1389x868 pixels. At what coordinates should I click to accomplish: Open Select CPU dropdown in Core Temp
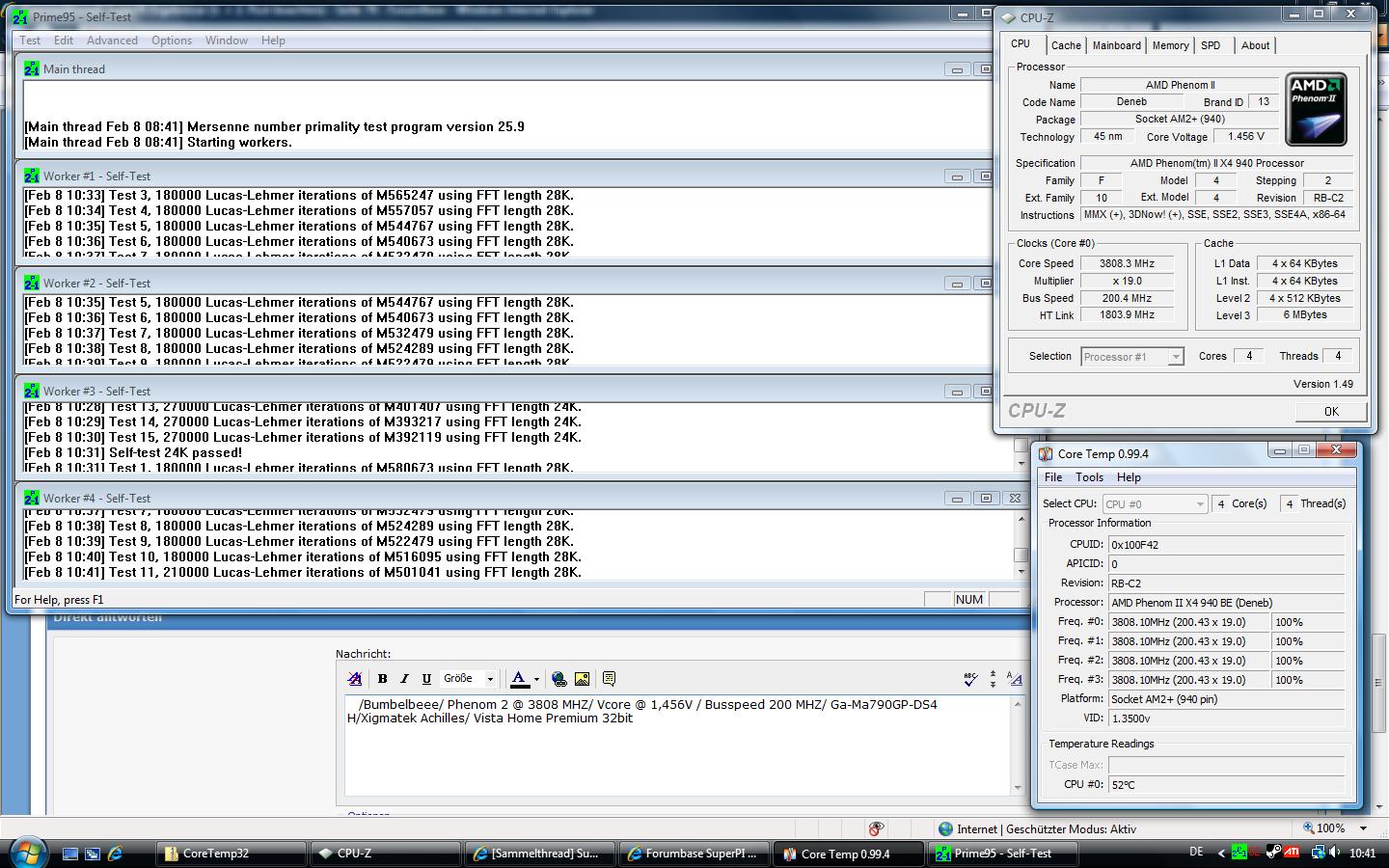[1155, 503]
